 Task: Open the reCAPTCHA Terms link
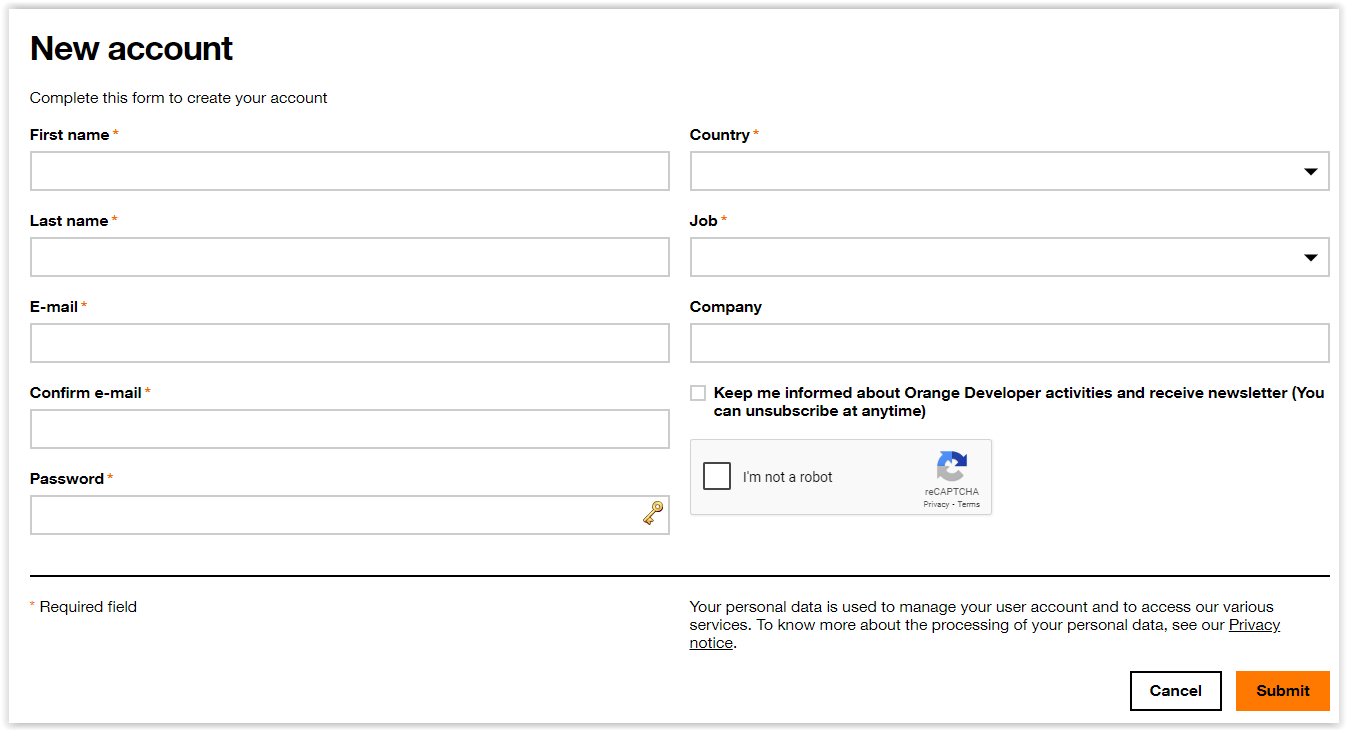[969, 505]
